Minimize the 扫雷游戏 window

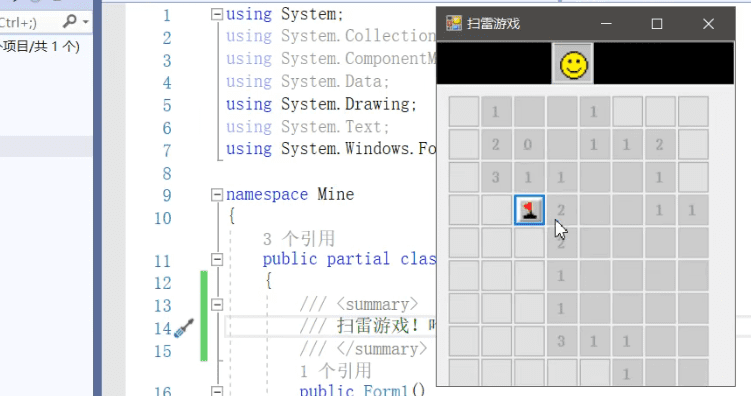tap(606, 23)
